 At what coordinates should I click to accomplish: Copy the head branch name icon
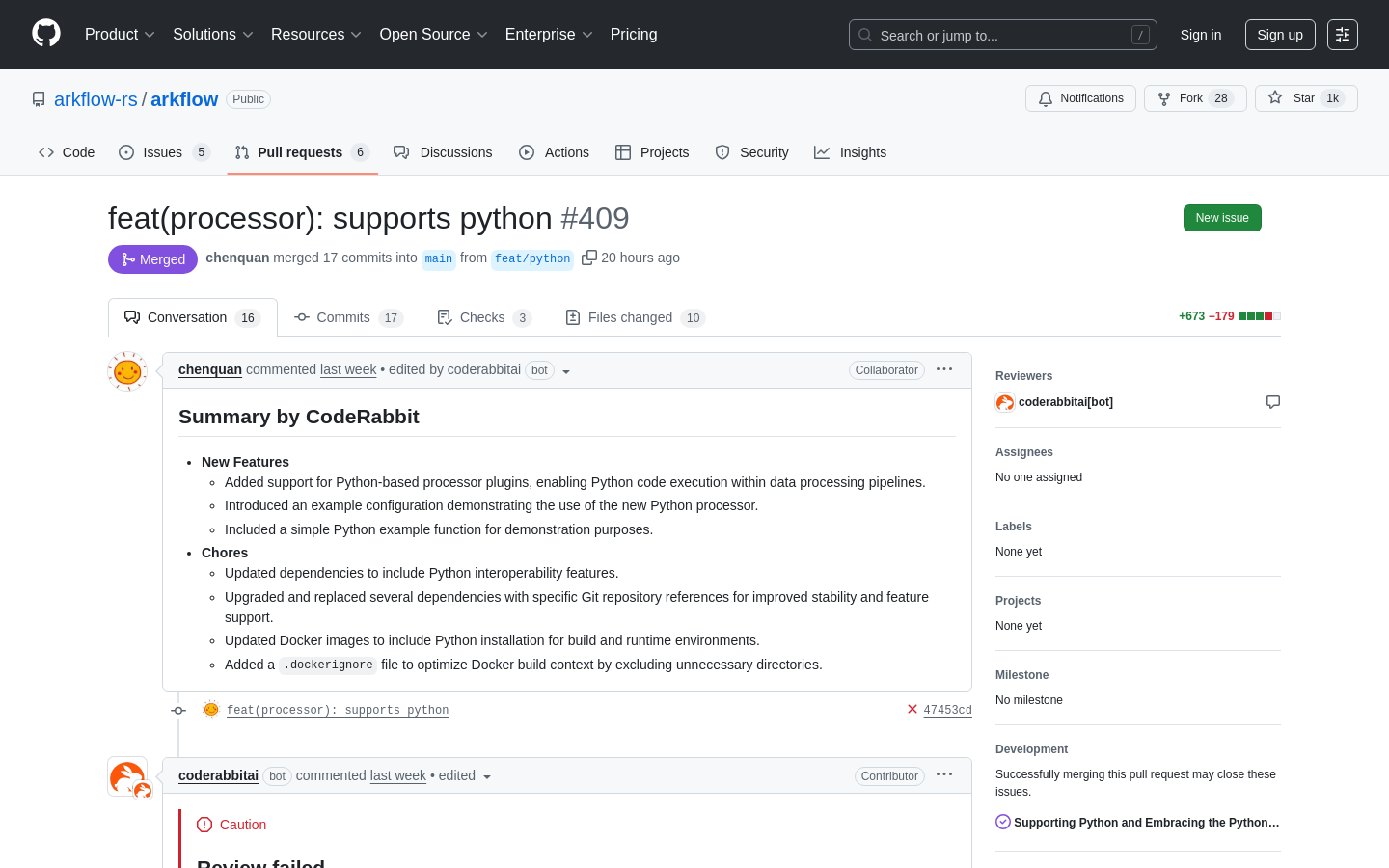pos(589,258)
